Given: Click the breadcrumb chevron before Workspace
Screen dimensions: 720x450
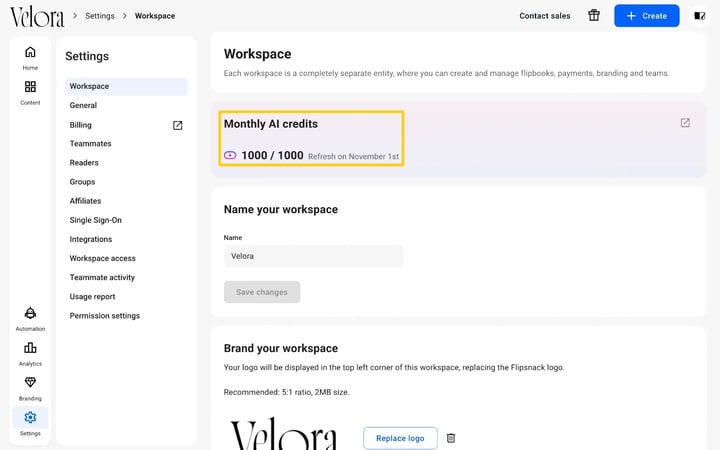Looking at the screenshot, I should 124,16.
